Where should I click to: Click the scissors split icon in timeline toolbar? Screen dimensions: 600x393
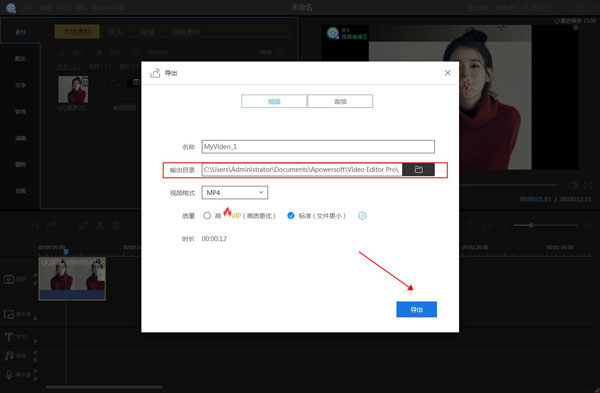(100, 226)
